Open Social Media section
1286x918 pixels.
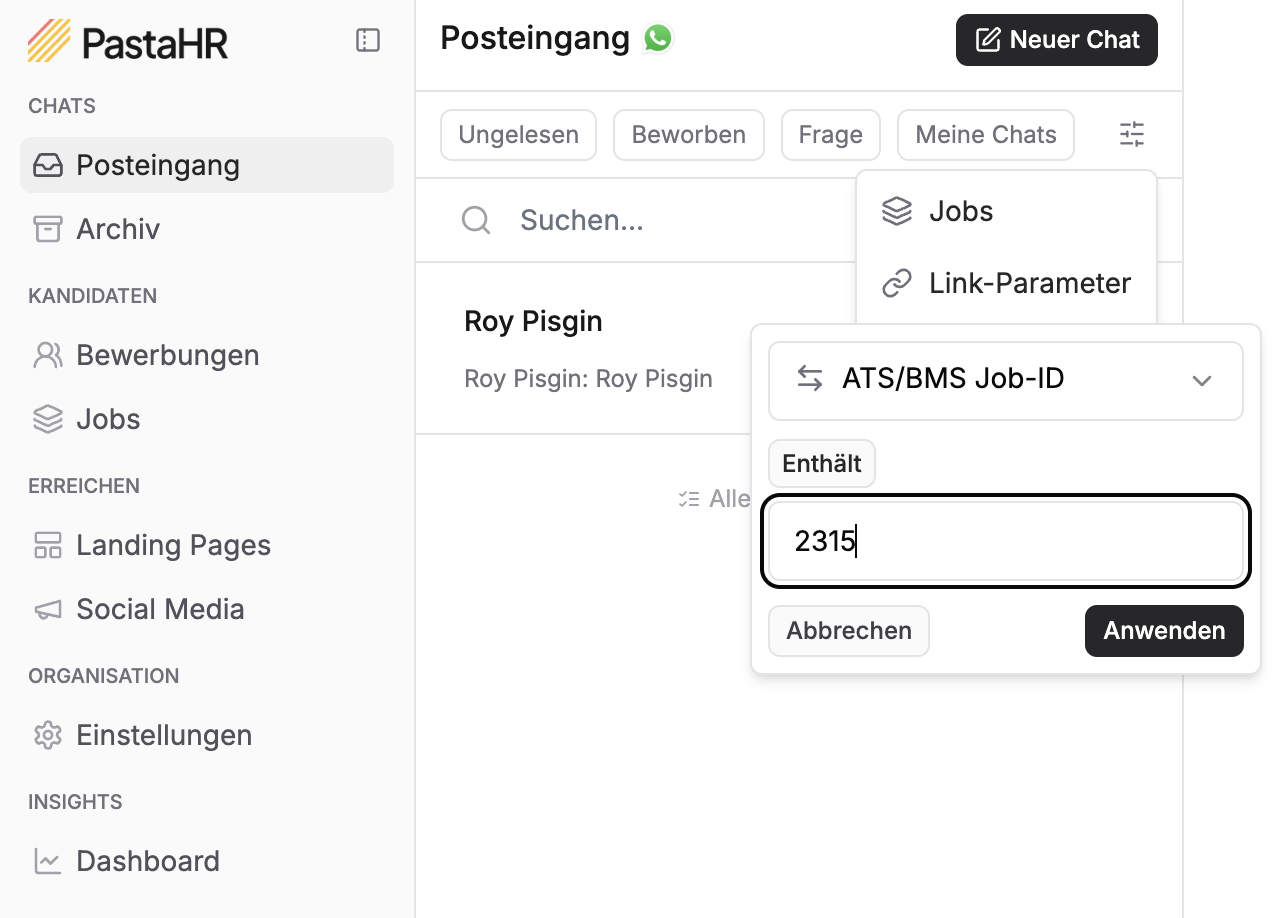pos(160,609)
